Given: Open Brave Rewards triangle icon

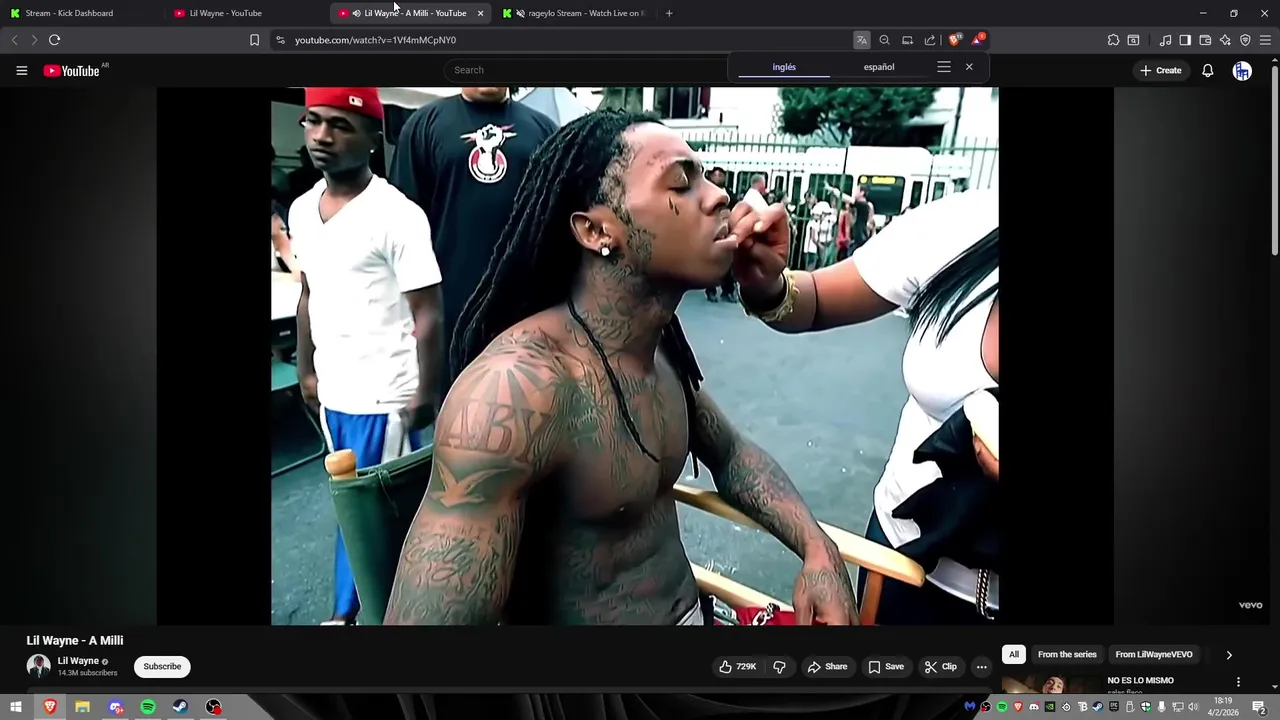Looking at the screenshot, I should (977, 40).
